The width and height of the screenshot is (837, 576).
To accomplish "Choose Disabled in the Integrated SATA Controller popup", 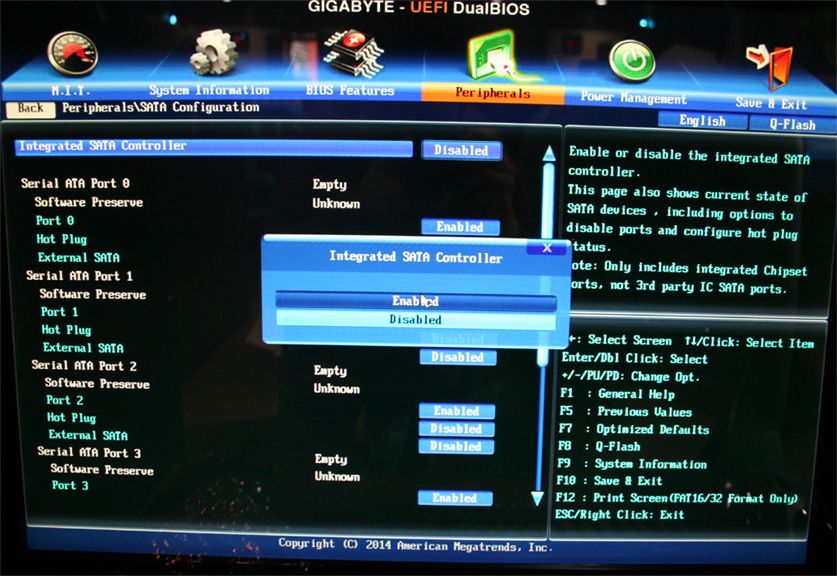I will [x=416, y=320].
